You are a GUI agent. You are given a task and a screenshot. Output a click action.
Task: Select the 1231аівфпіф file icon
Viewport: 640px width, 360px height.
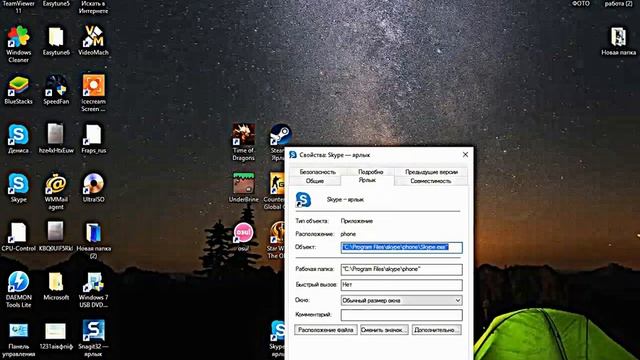pyautogui.click(x=56, y=331)
